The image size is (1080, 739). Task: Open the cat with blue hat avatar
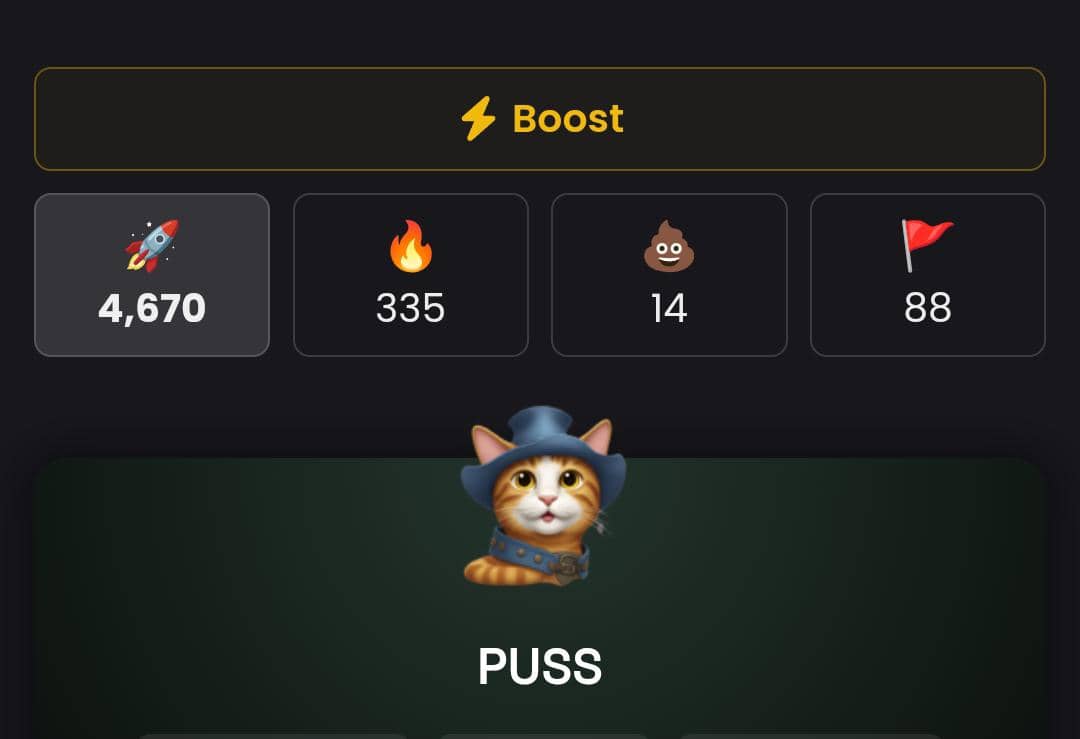[543, 496]
